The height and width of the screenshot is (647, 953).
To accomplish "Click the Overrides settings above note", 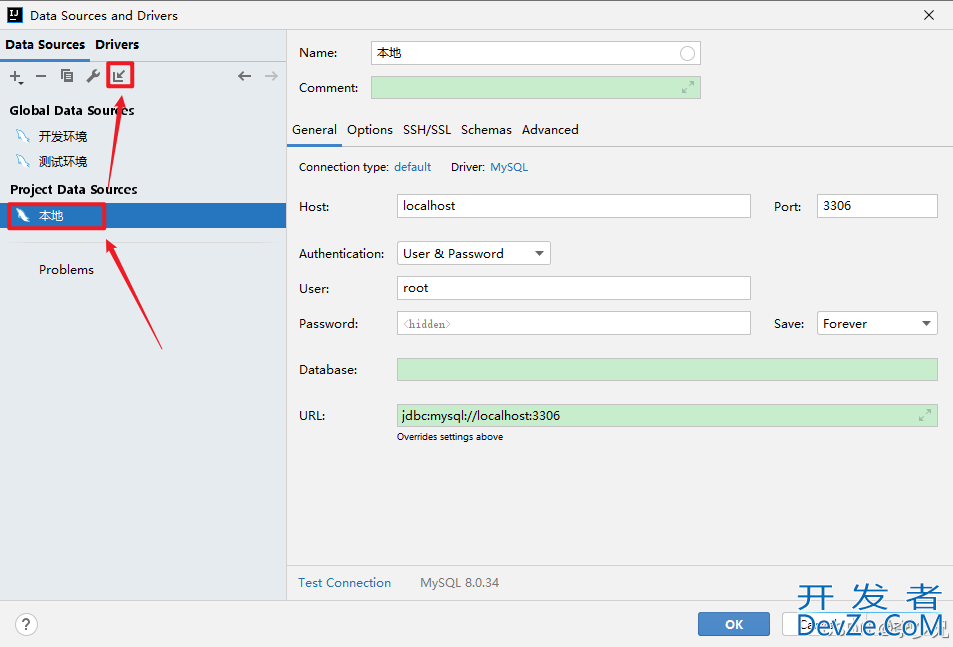I will [450, 437].
